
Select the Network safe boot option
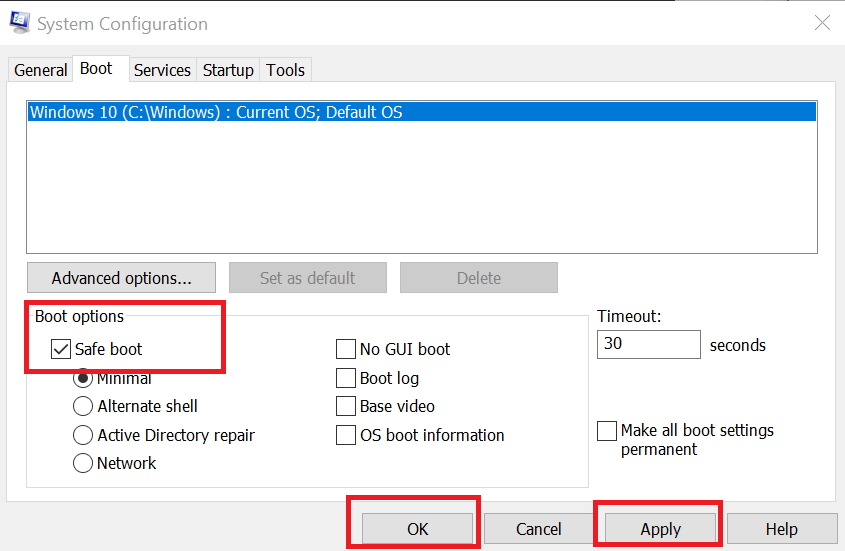tap(84, 463)
